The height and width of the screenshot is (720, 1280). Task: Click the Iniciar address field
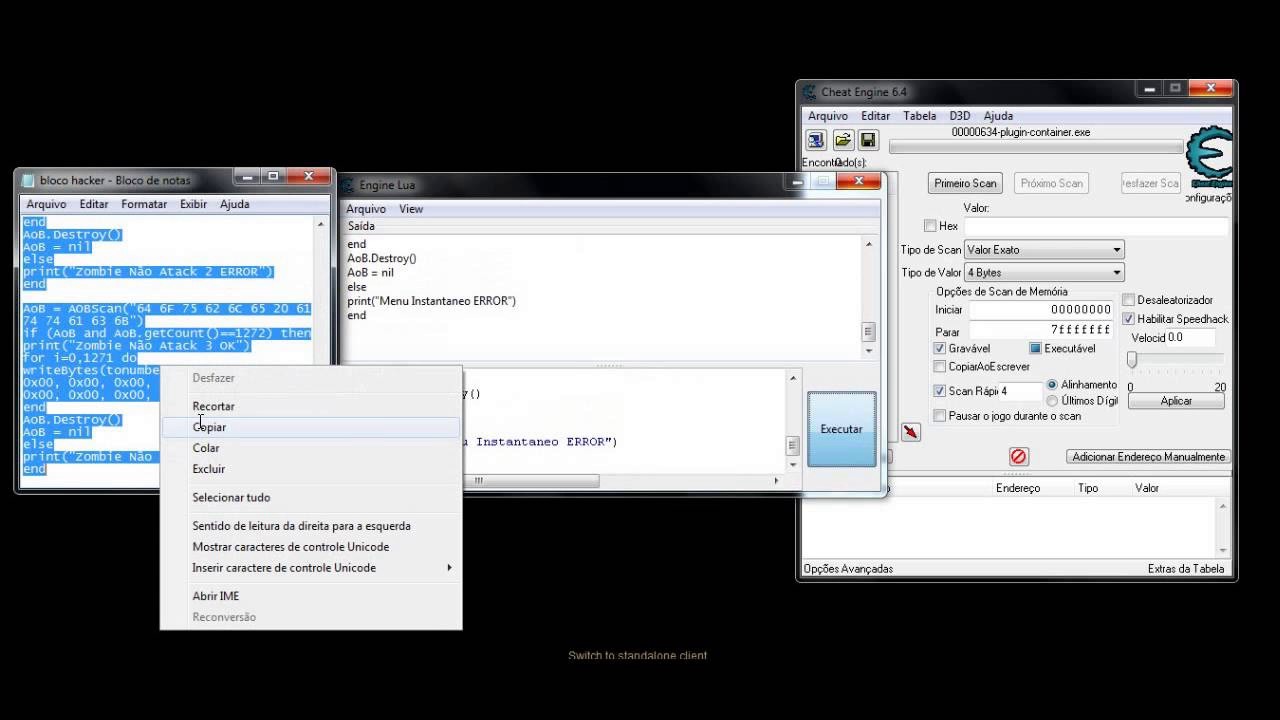(1041, 310)
